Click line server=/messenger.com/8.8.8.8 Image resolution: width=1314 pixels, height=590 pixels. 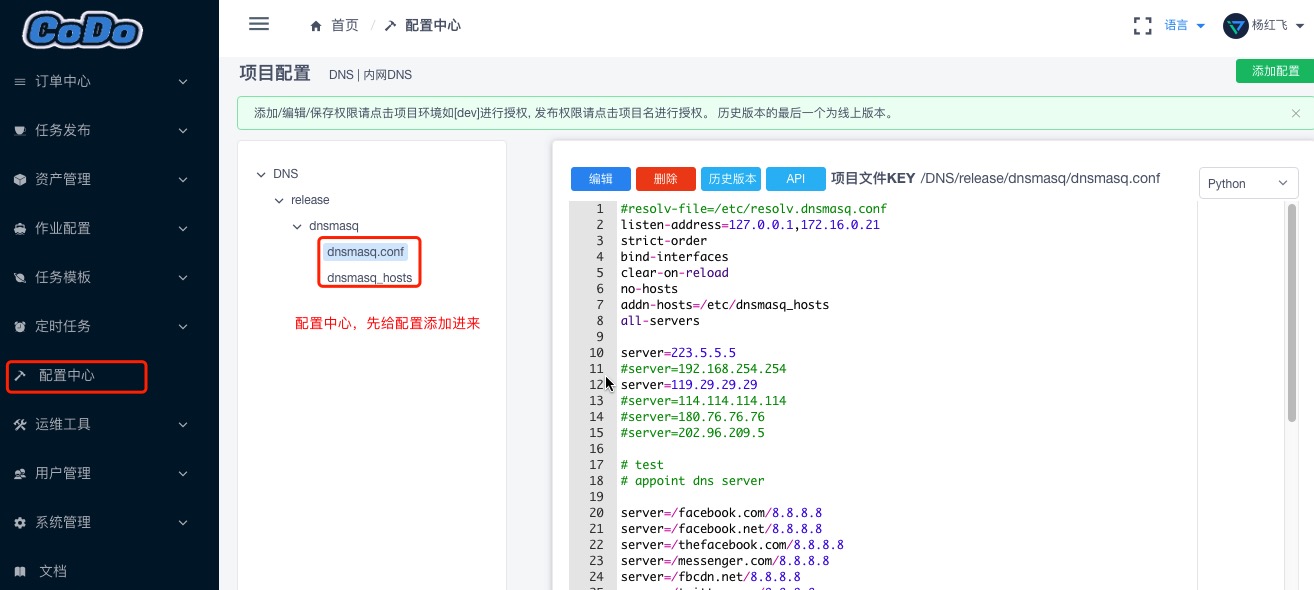[725, 561]
